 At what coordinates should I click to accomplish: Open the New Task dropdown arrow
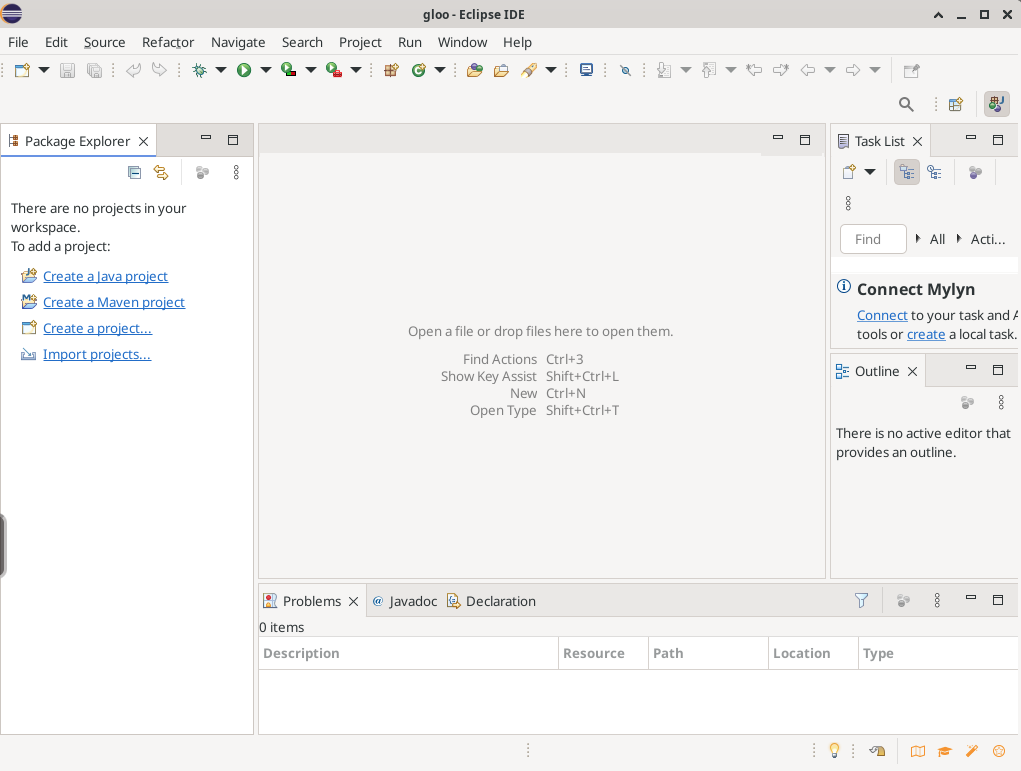870,172
